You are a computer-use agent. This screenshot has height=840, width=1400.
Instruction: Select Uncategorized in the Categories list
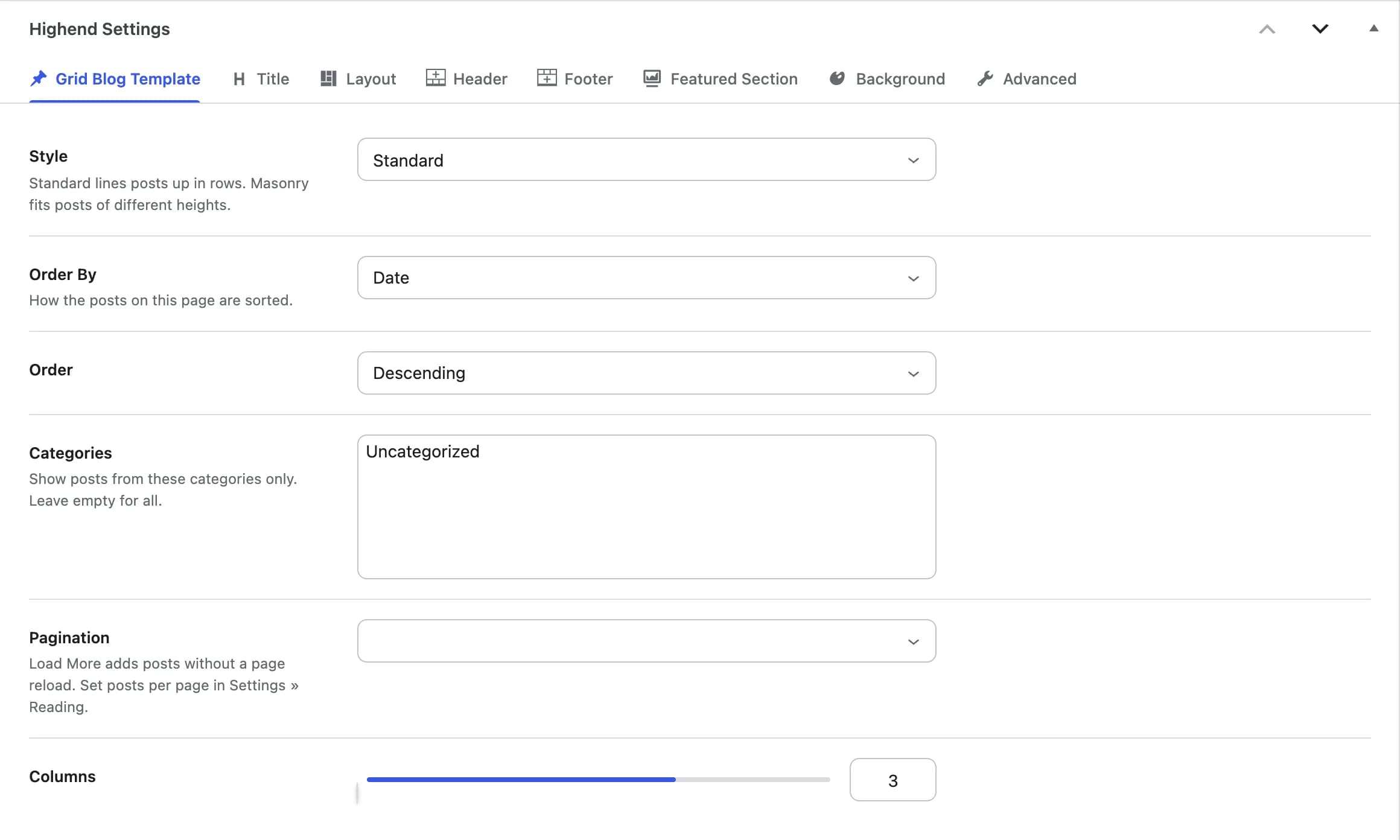422,451
